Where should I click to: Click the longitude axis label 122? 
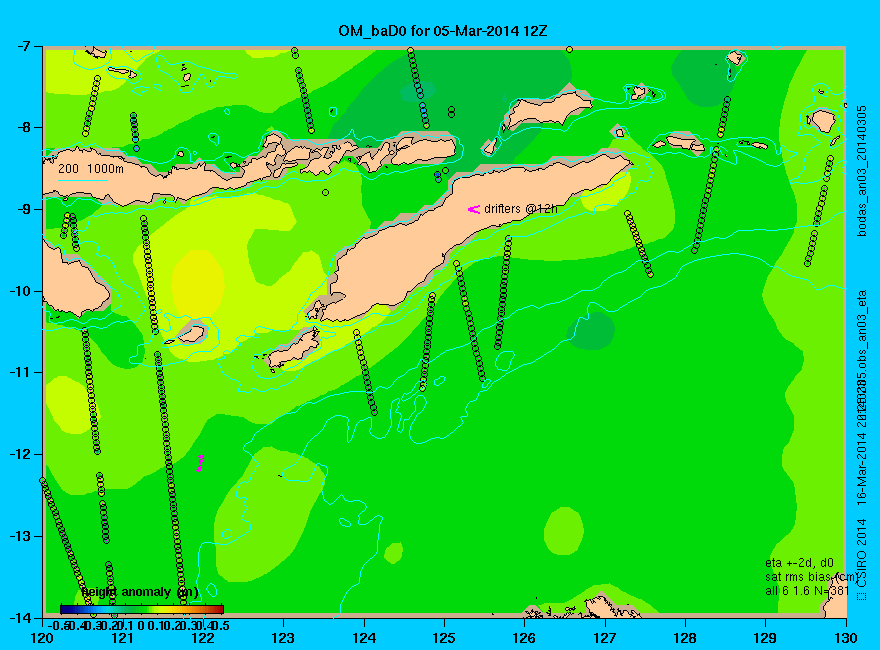pyautogui.click(x=203, y=638)
